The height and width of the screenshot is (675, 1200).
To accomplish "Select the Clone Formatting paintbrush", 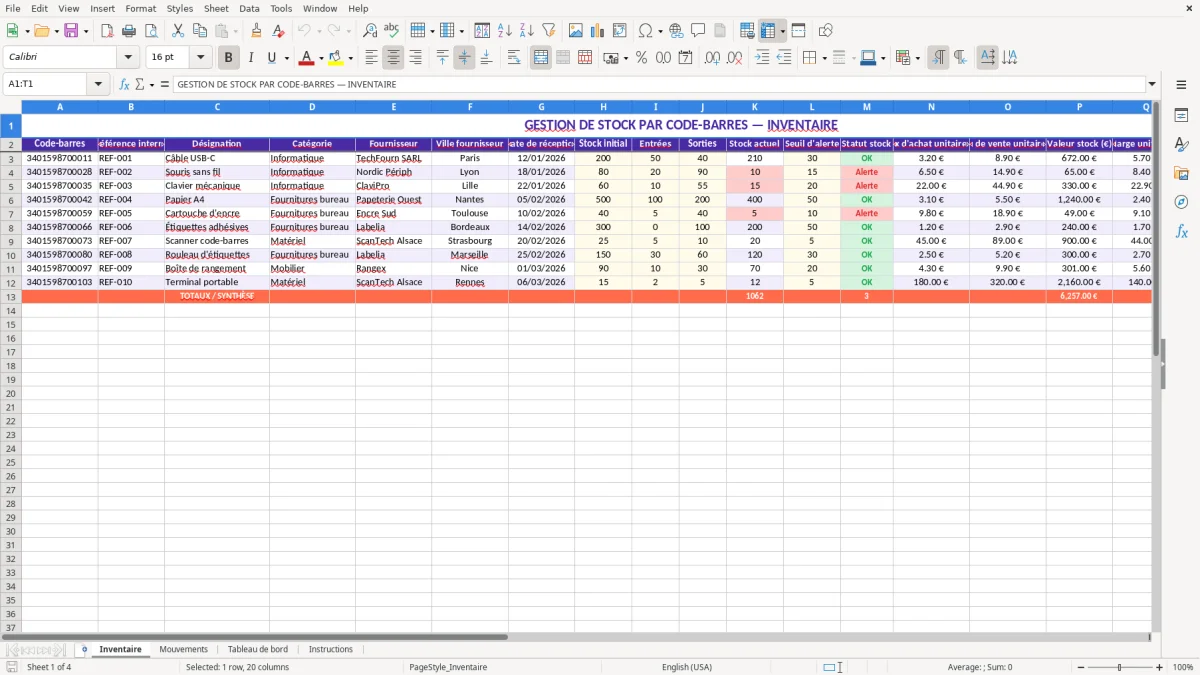I will pos(257,31).
